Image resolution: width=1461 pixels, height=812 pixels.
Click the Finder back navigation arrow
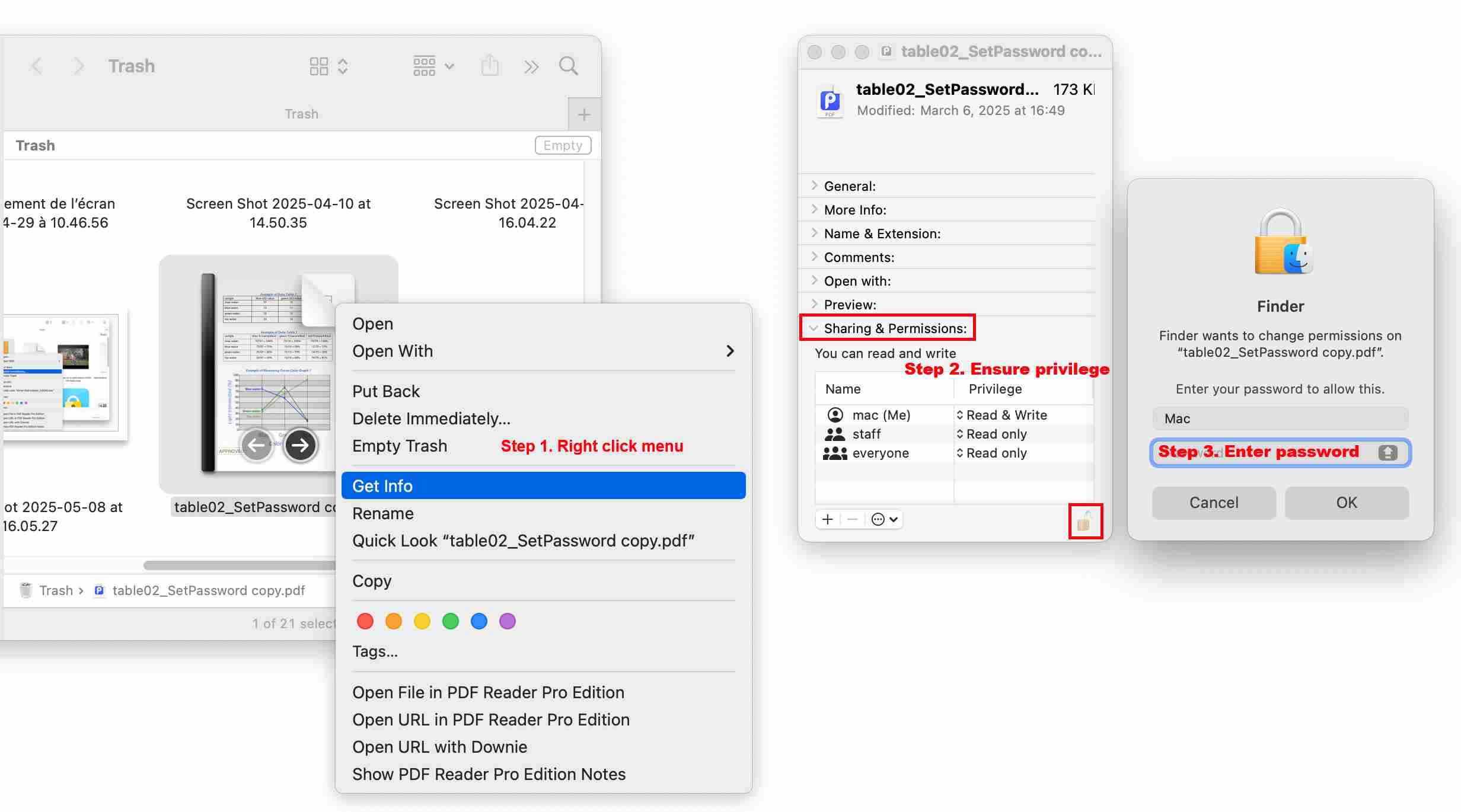(x=37, y=66)
